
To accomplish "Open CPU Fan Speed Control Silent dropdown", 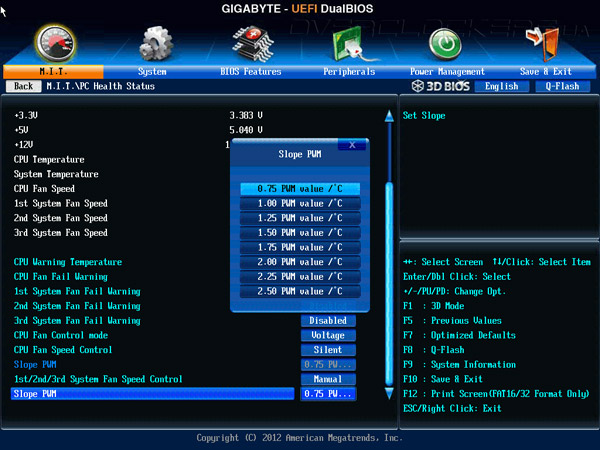I will click(328, 350).
